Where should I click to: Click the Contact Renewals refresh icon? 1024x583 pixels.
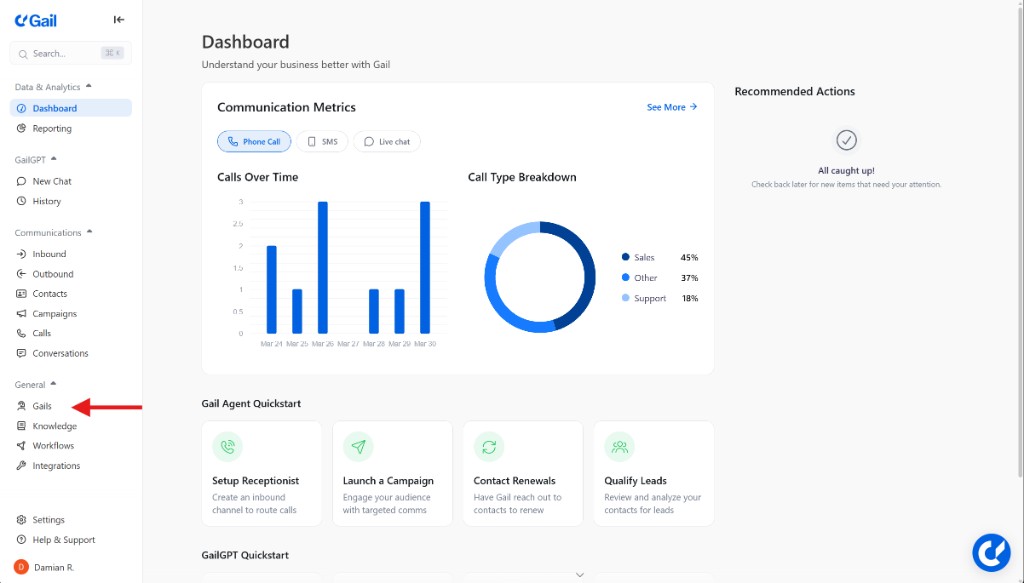(488, 447)
